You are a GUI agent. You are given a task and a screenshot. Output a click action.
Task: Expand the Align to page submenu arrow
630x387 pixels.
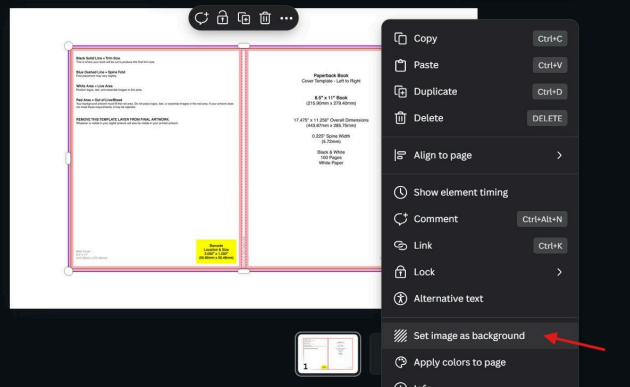(x=559, y=155)
